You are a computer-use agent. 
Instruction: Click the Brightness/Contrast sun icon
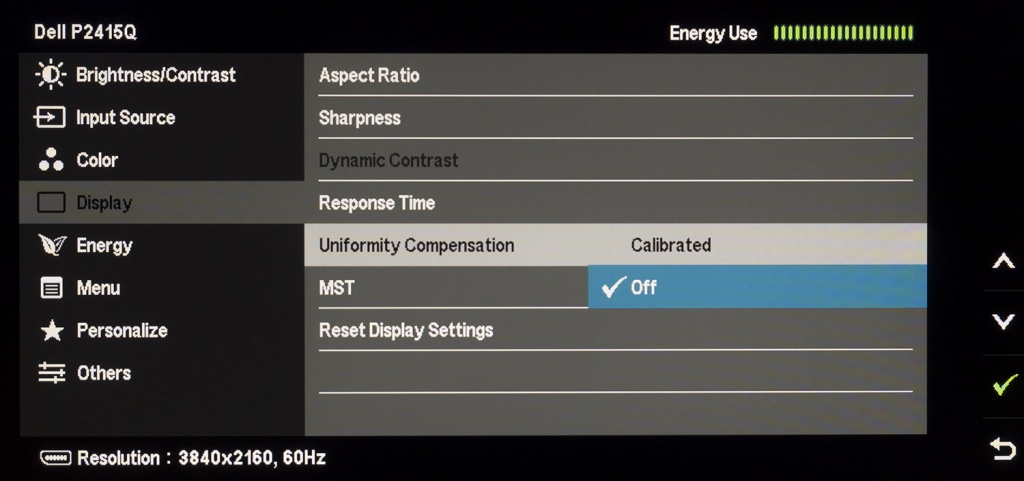50,75
